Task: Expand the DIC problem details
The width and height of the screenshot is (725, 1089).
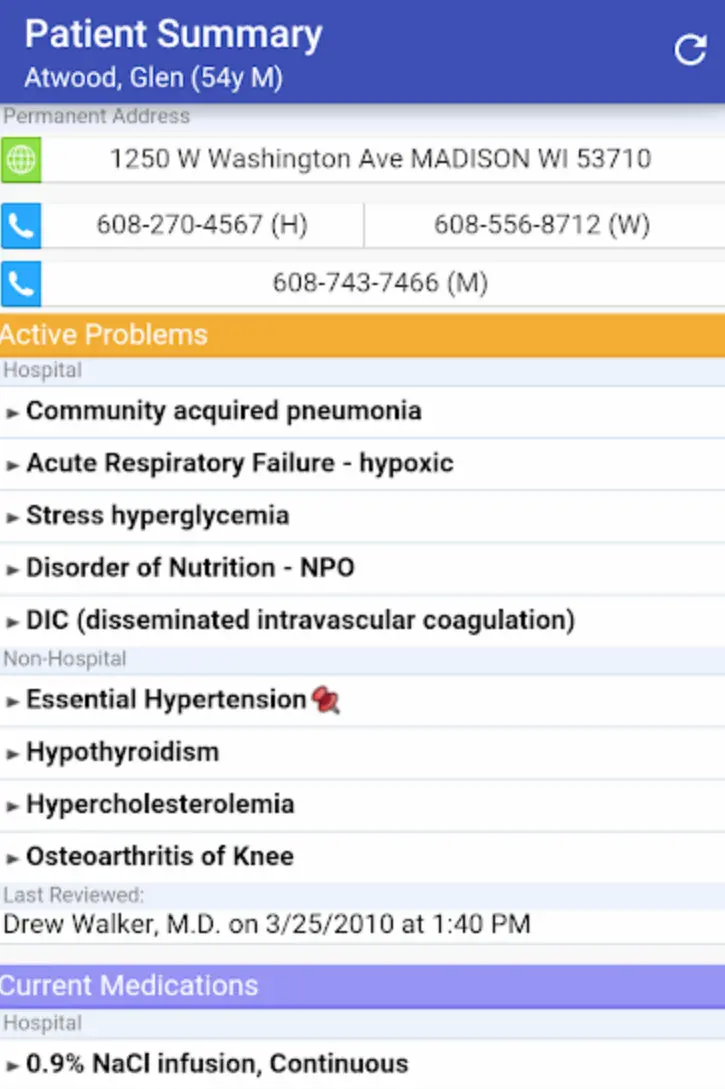Action: pos(299,620)
